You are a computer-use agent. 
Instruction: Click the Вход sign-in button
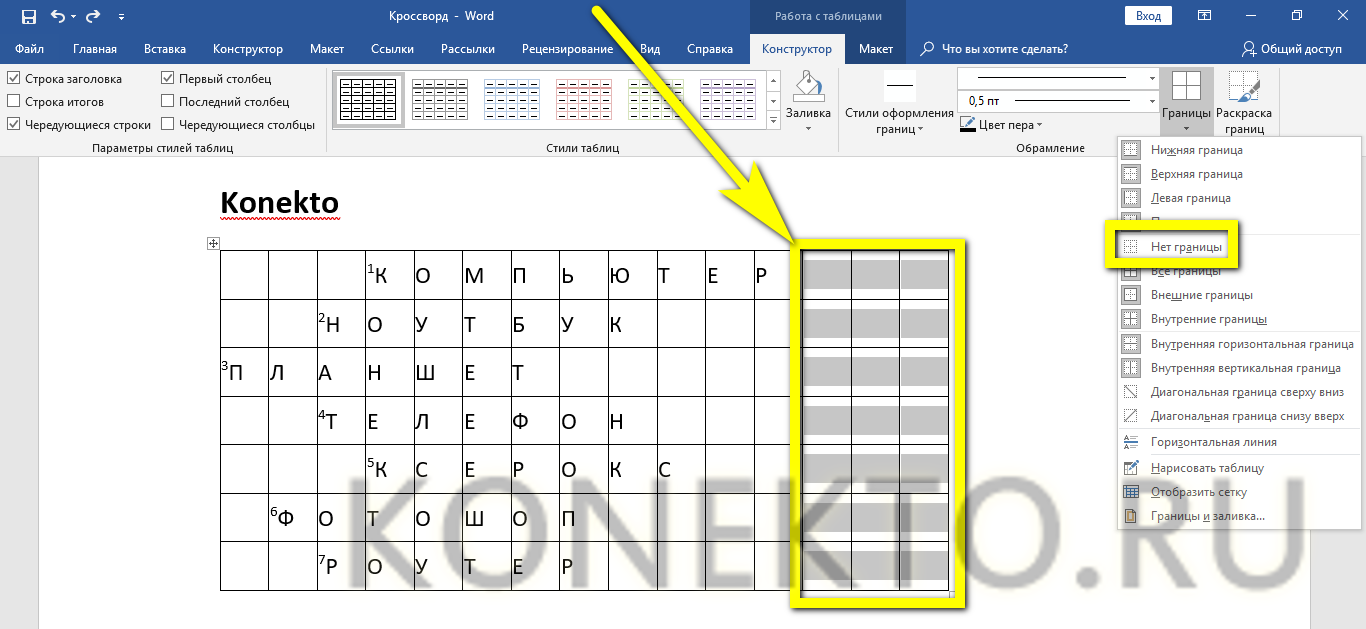click(x=1149, y=16)
